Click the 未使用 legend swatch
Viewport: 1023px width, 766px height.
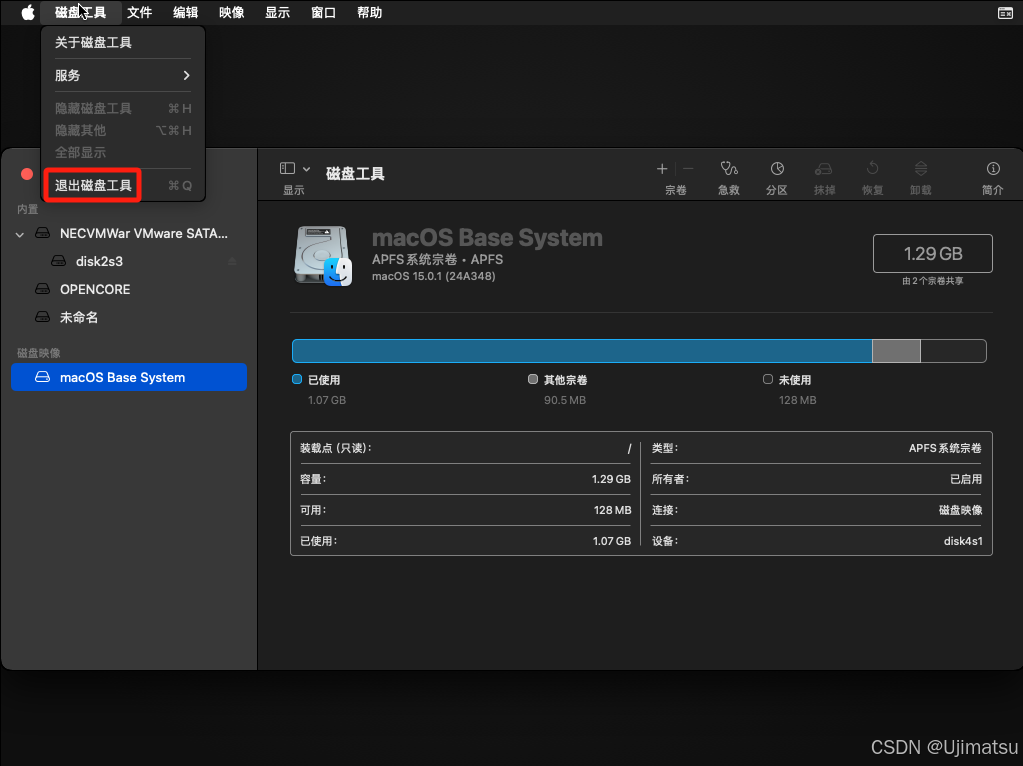[x=768, y=379]
